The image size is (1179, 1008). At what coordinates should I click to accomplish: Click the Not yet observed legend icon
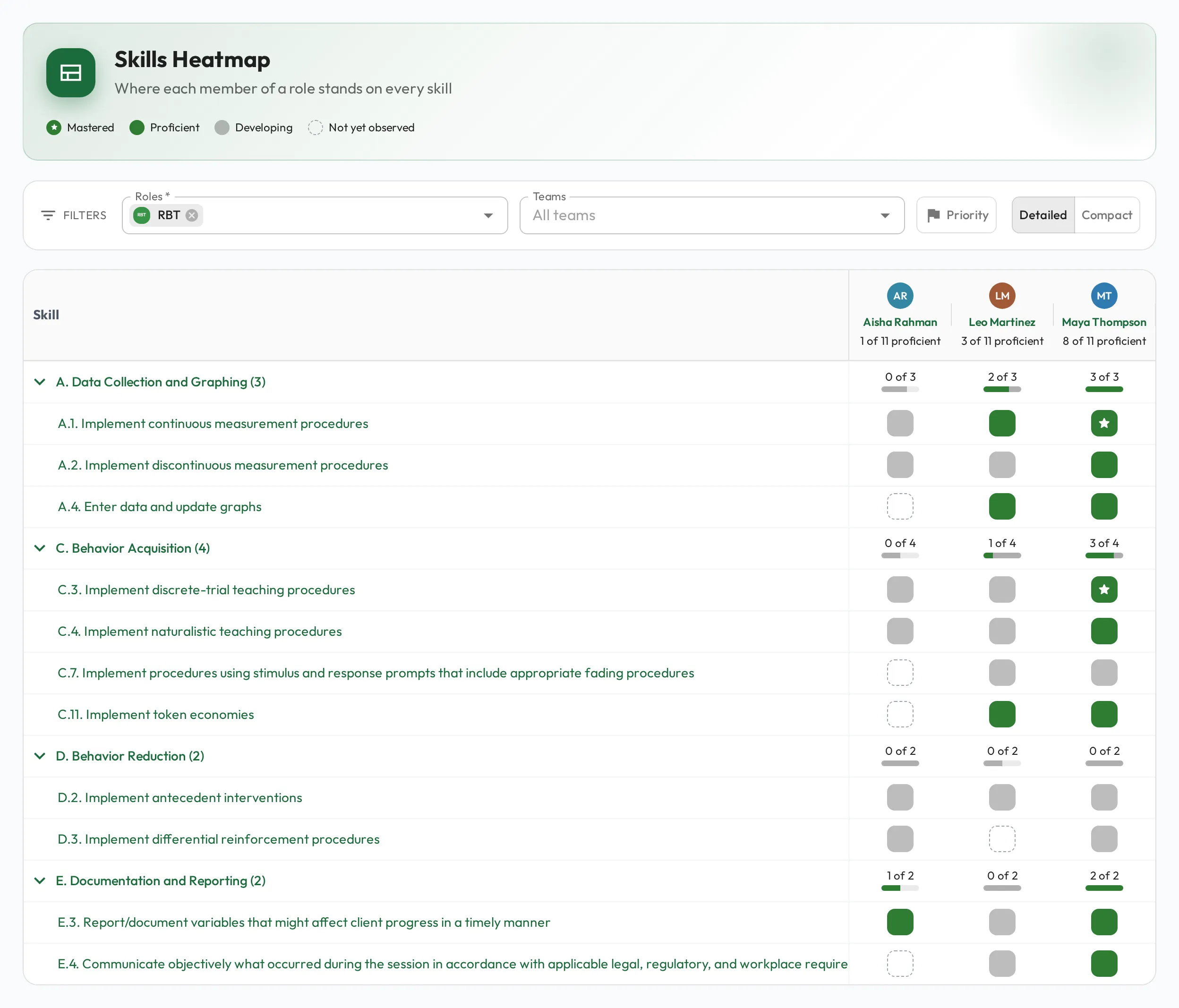315,128
